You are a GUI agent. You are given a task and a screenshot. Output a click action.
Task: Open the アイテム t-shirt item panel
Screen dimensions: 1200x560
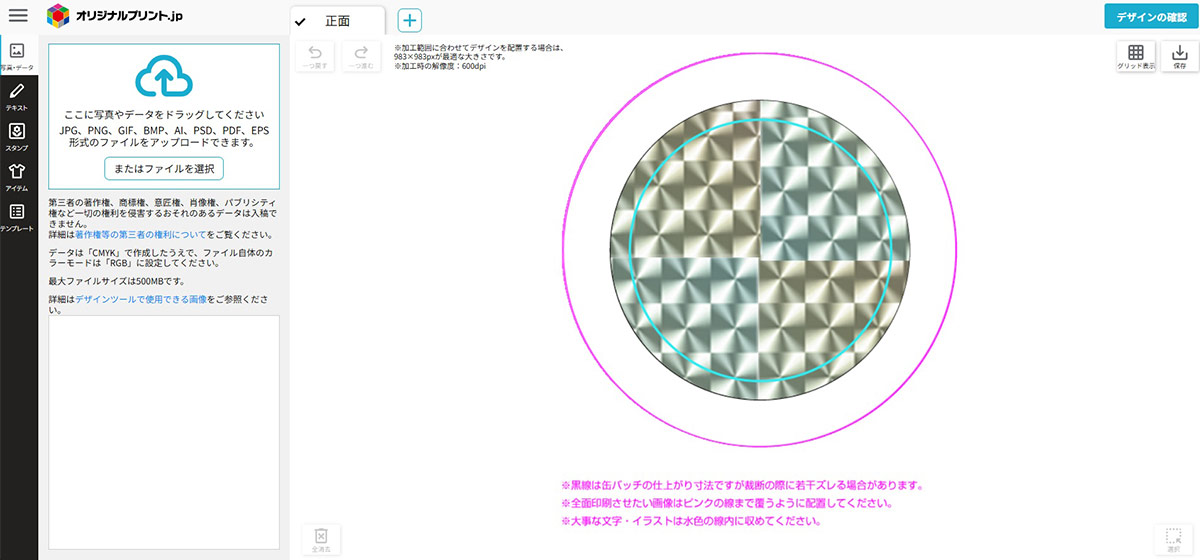[x=17, y=177]
